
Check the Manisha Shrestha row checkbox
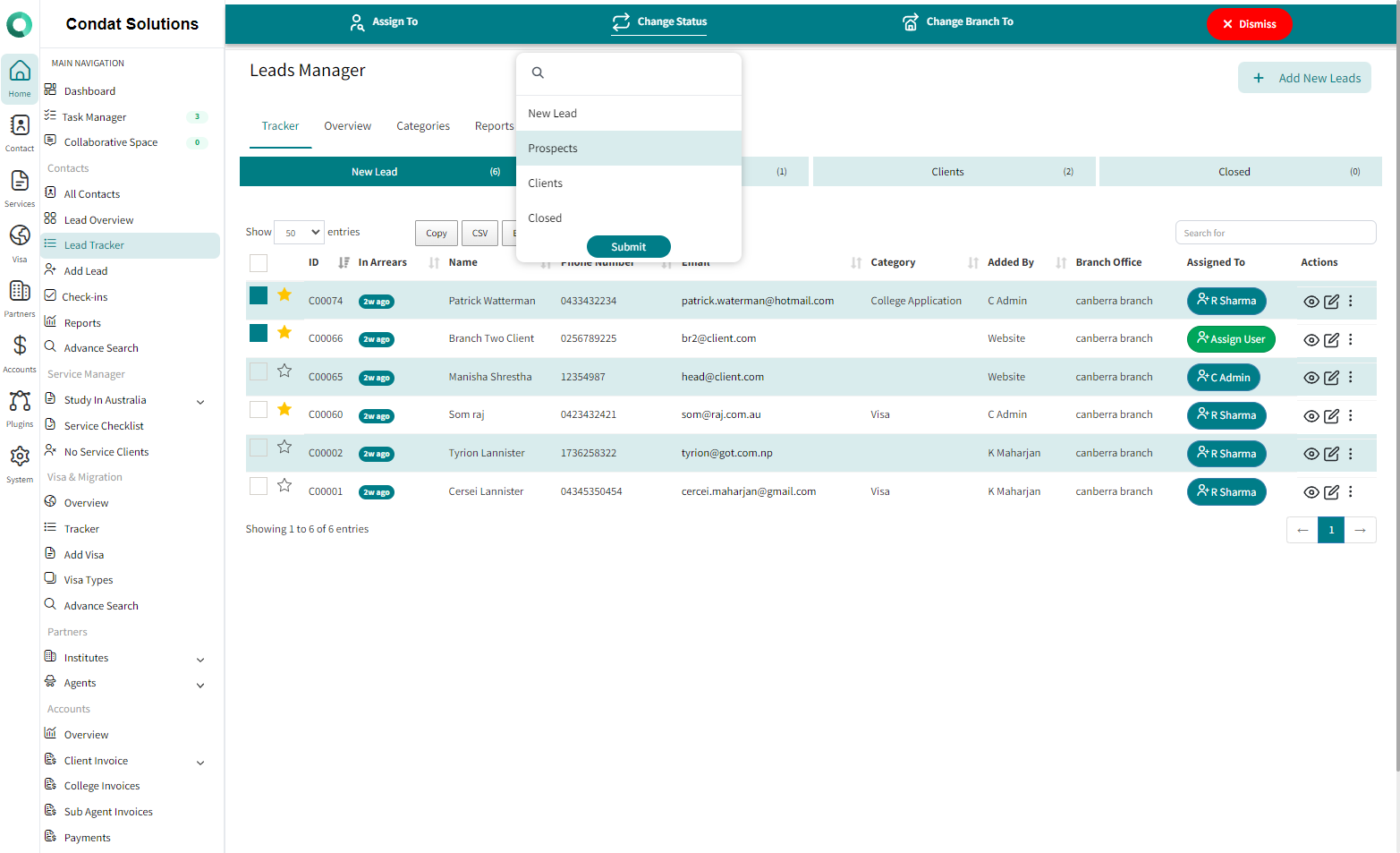(x=259, y=371)
